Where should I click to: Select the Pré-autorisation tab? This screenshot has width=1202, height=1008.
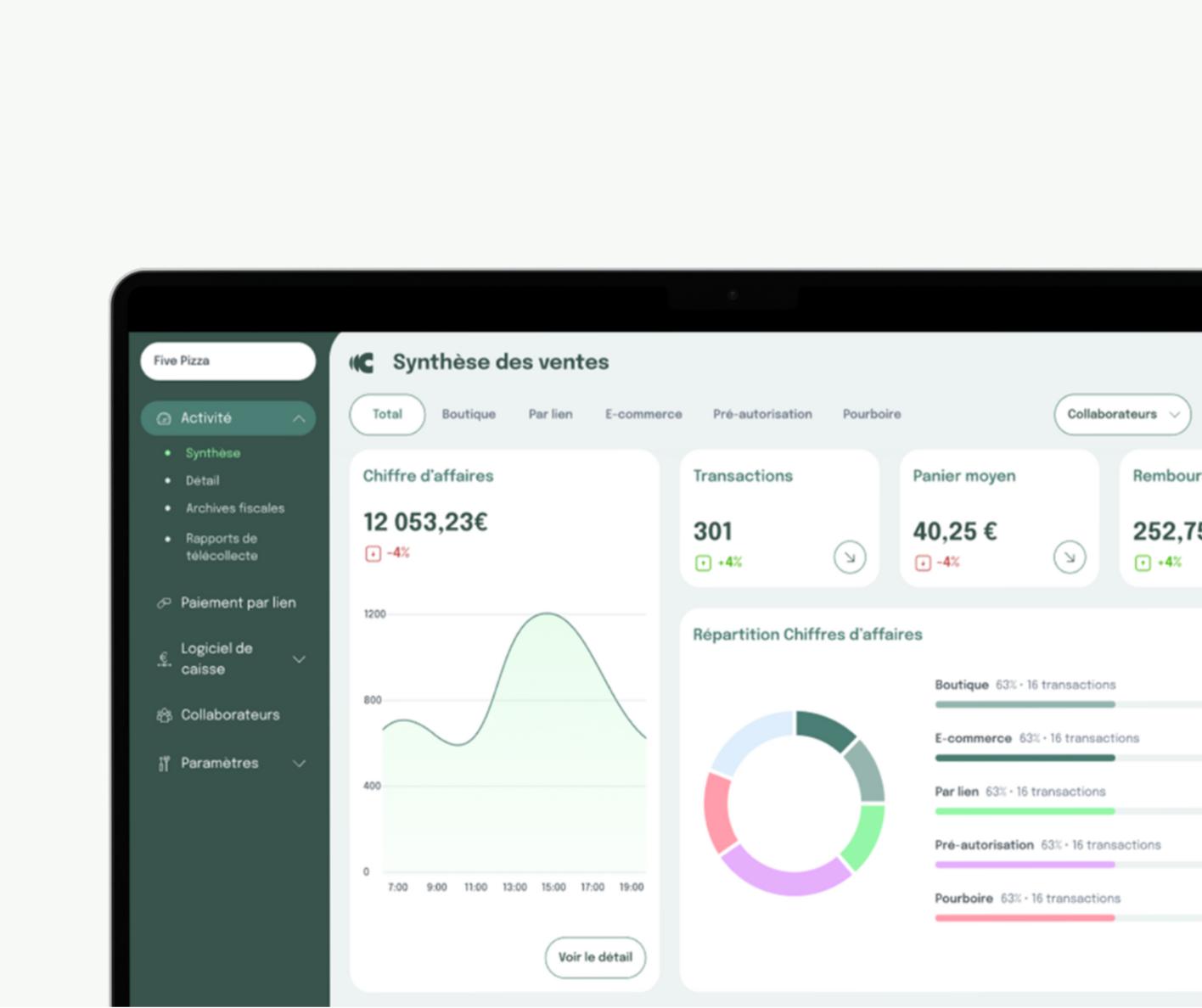pyautogui.click(x=762, y=414)
